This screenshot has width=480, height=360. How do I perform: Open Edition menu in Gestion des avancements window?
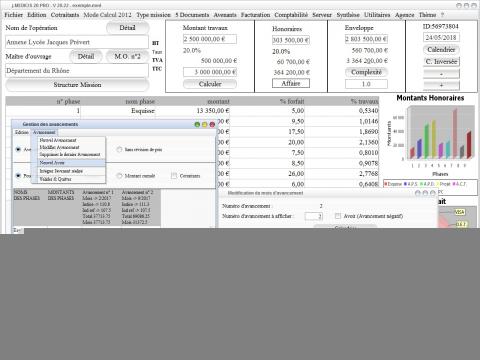[22, 132]
